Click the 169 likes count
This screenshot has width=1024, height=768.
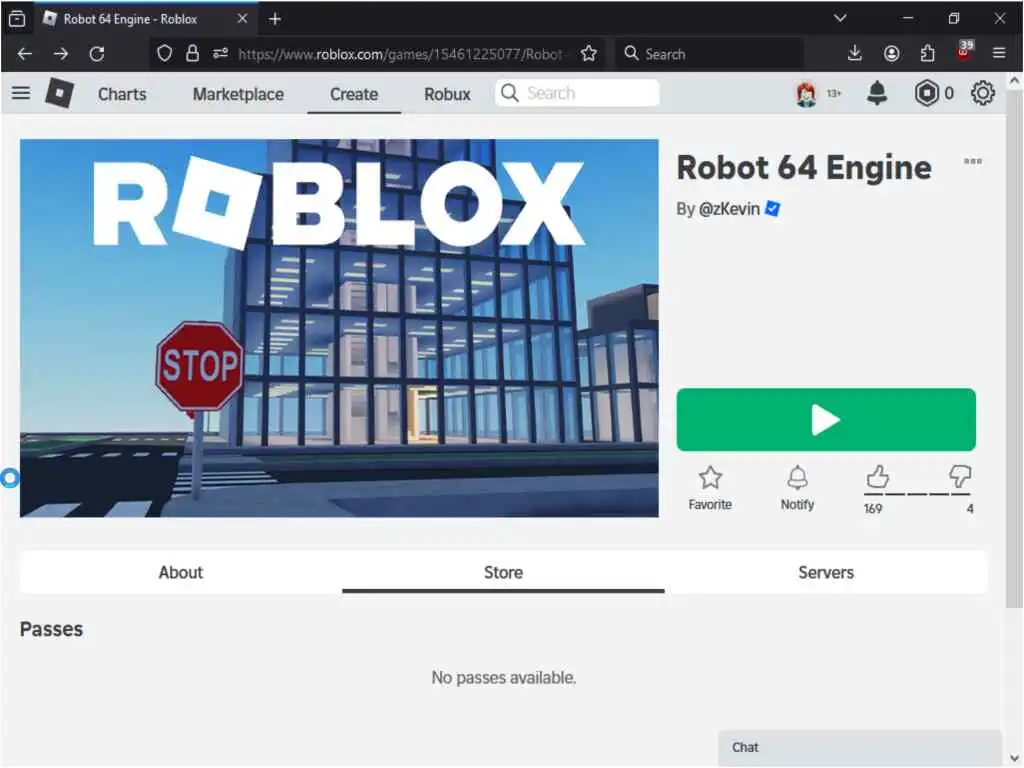(x=872, y=509)
